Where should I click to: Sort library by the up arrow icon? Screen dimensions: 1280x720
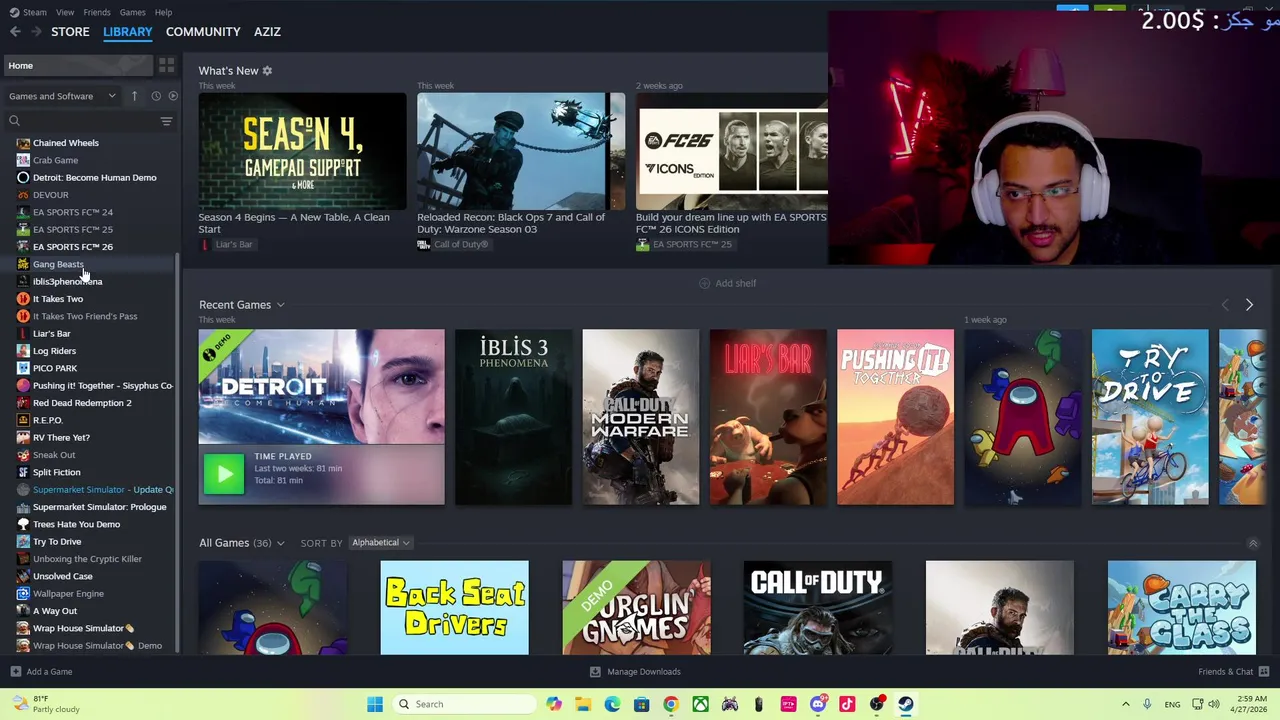(134, 96)
